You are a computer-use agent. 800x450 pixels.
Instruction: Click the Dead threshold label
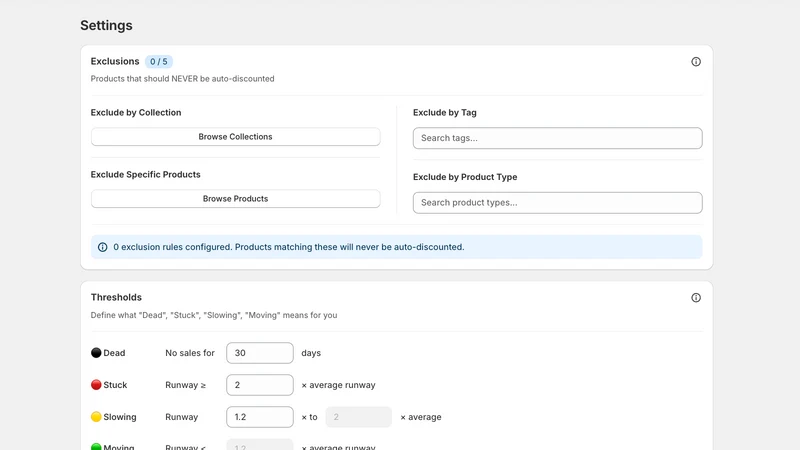tap(114, 353)
